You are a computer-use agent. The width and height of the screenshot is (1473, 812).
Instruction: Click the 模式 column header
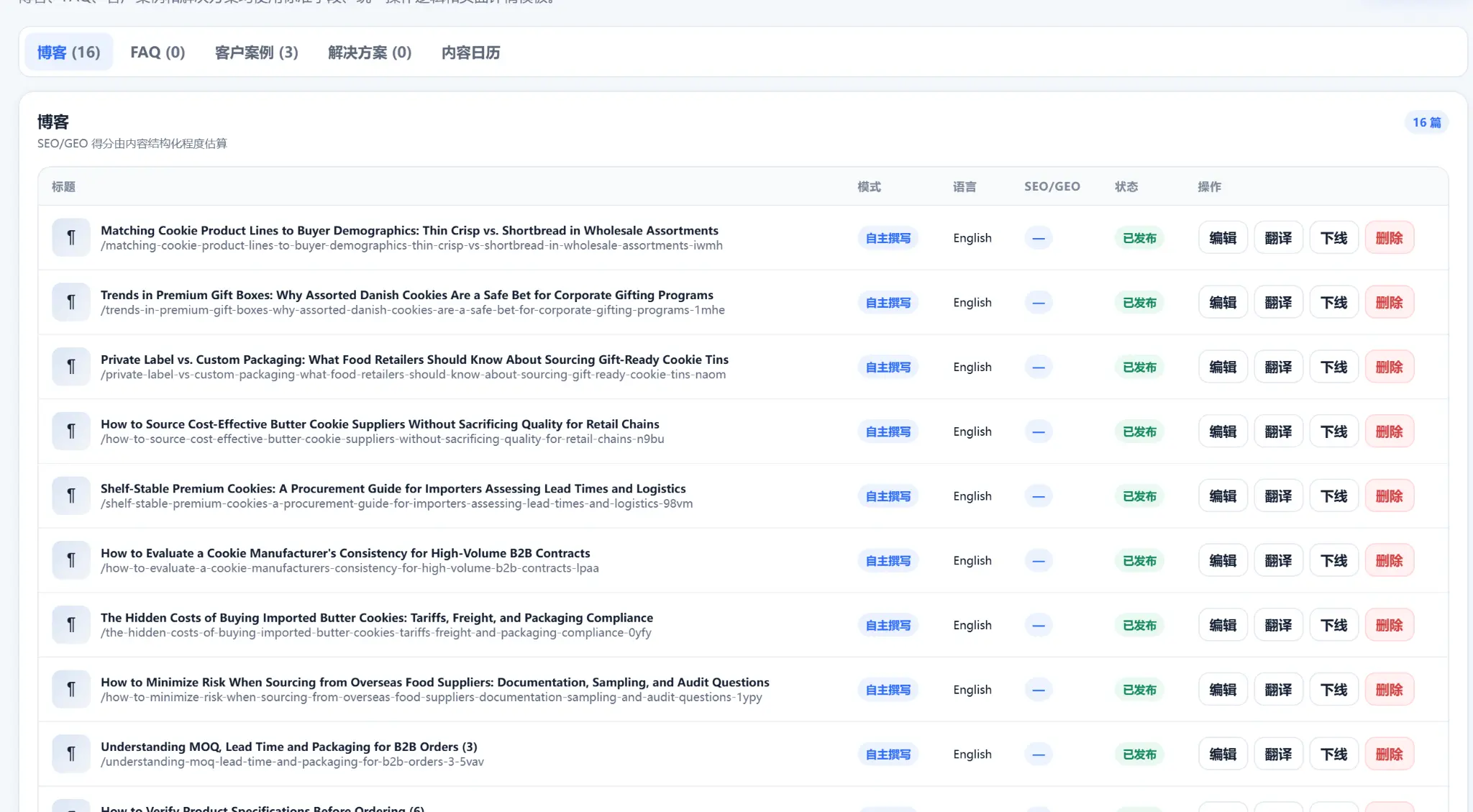point(869,186)
